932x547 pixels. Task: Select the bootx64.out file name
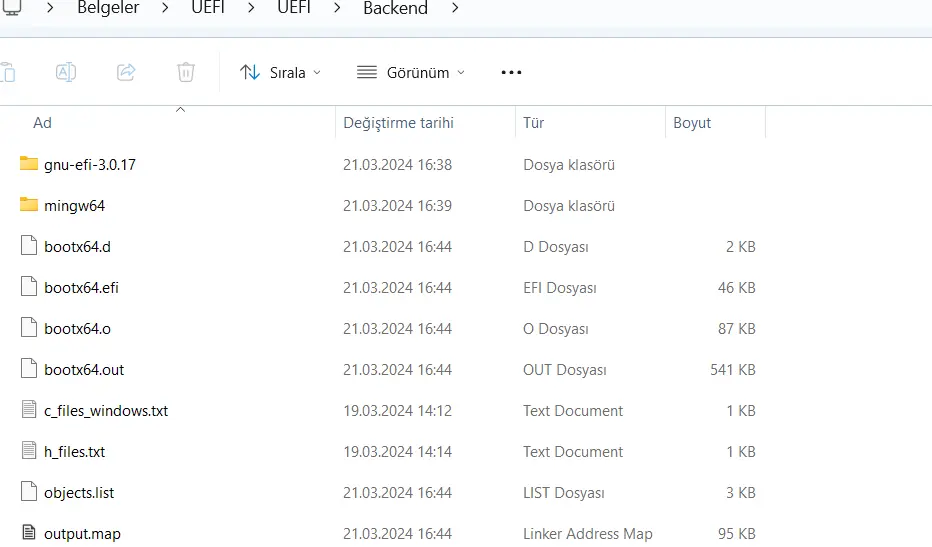[x=84, y=370]
